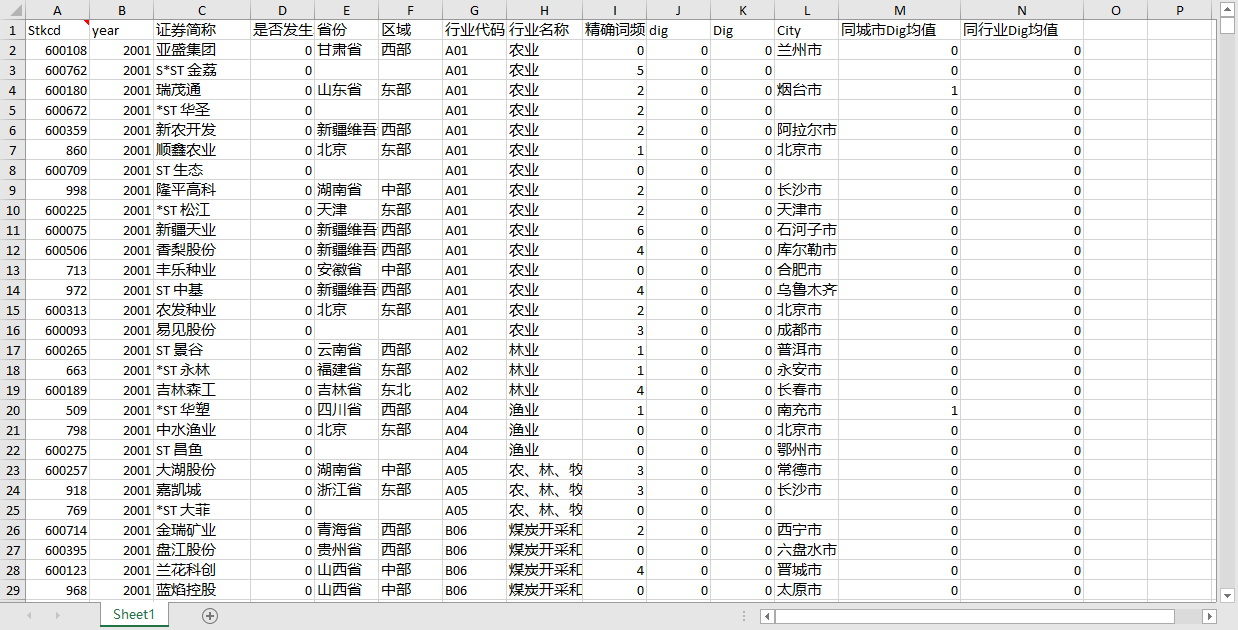Select the 西宁市 city cell

coord(806,530)
